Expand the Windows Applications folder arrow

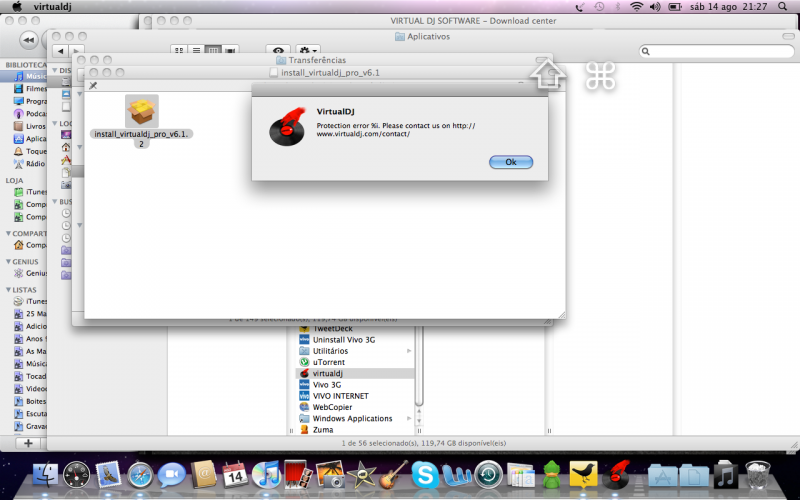point(409,418)
